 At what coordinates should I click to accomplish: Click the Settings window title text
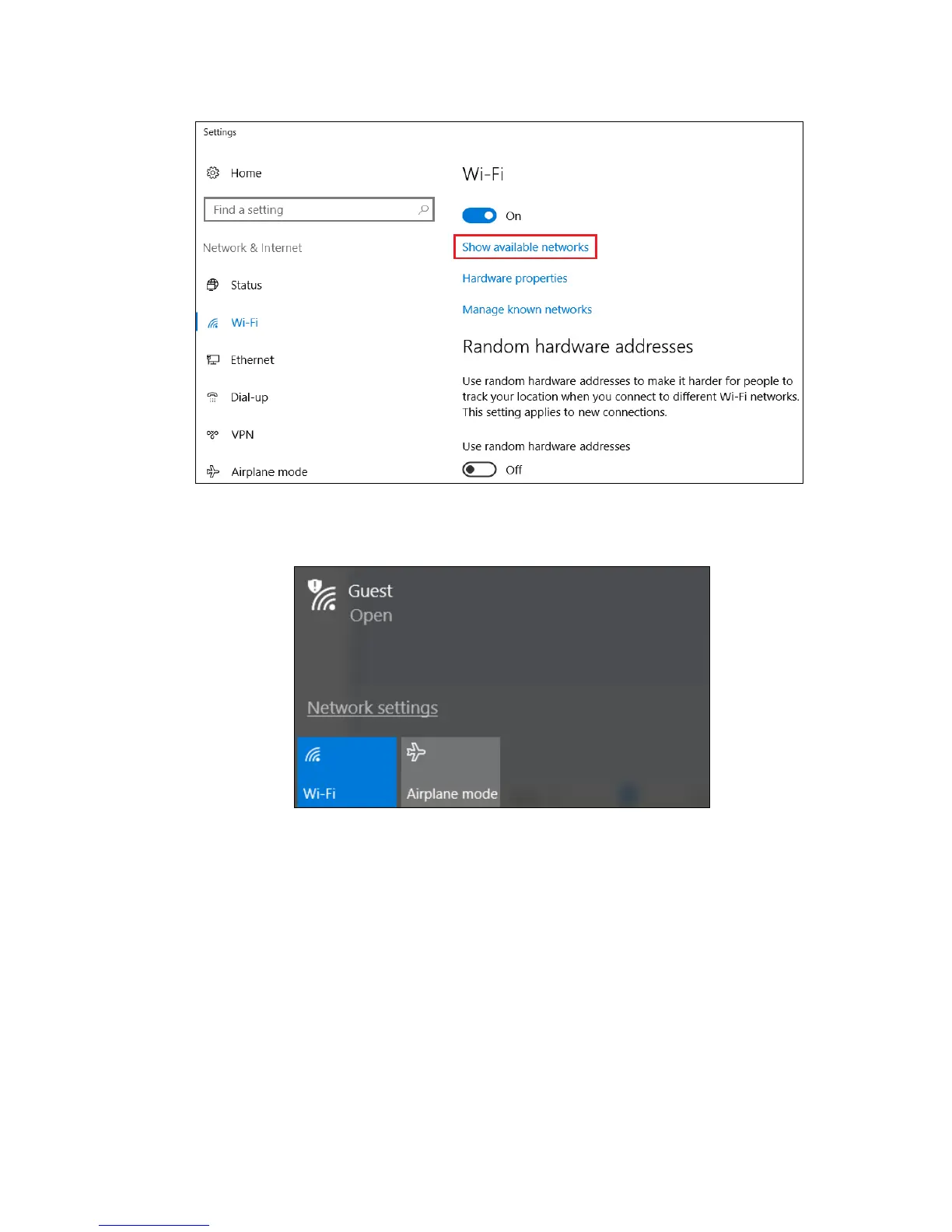click(219, 132)
